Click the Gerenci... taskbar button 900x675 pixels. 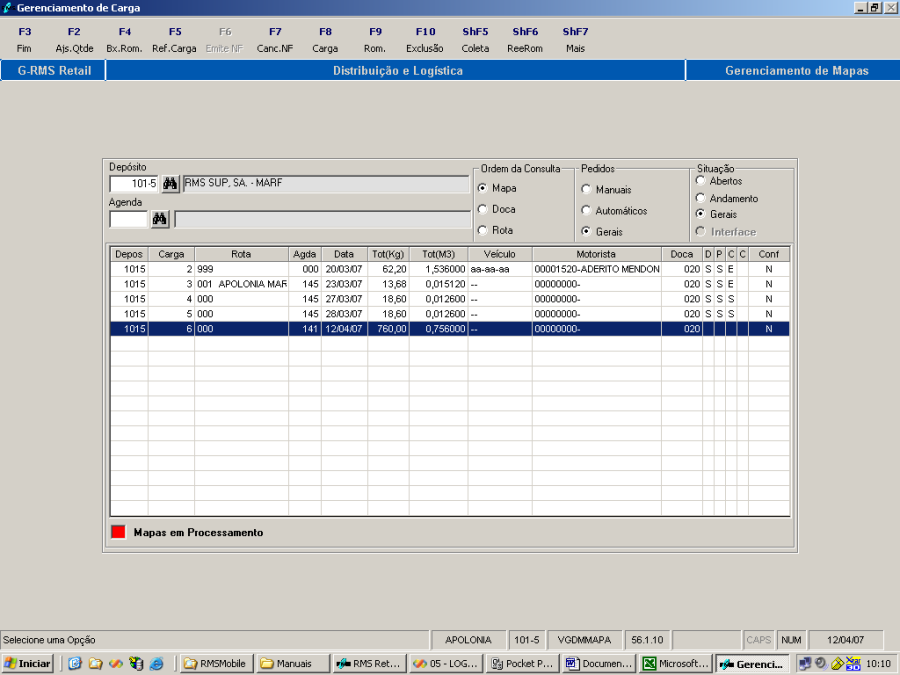752,664
